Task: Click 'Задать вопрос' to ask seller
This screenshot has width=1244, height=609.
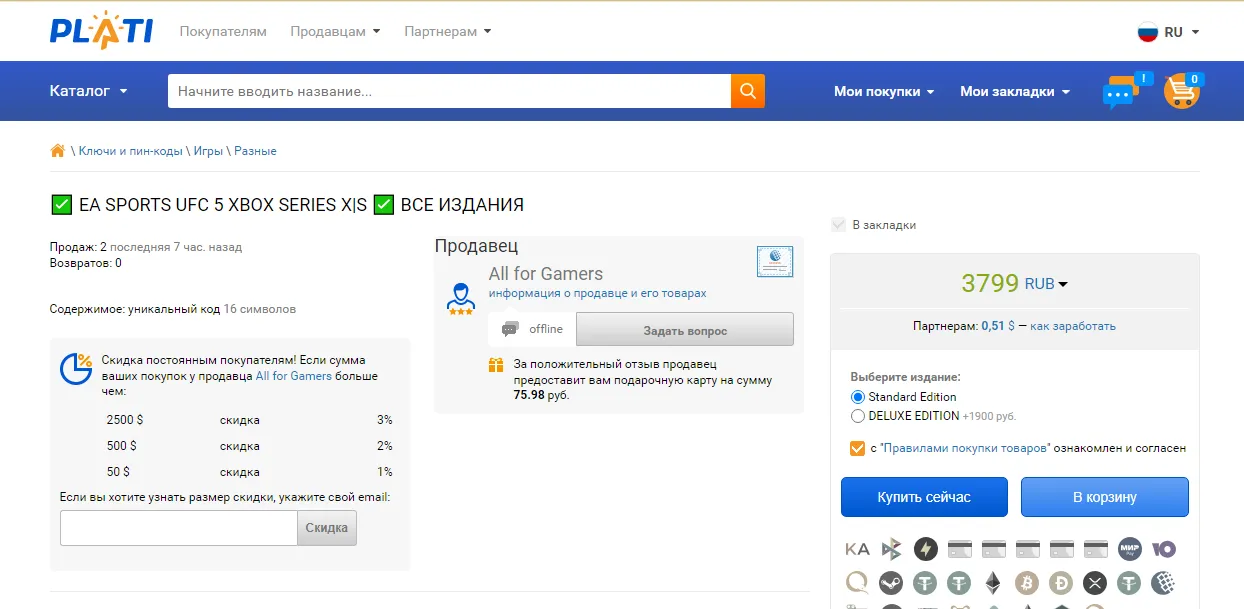Action: coord(685,330)
